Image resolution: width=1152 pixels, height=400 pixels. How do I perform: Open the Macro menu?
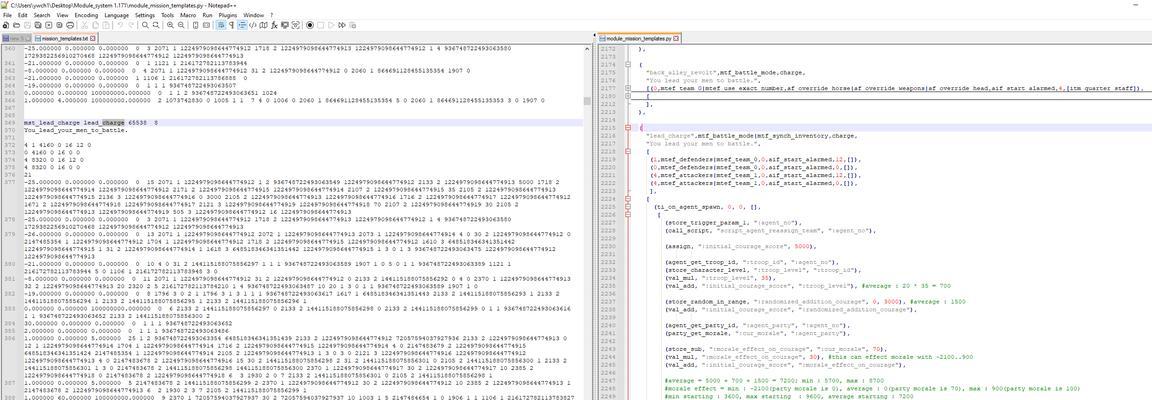[x=188, y=15]
